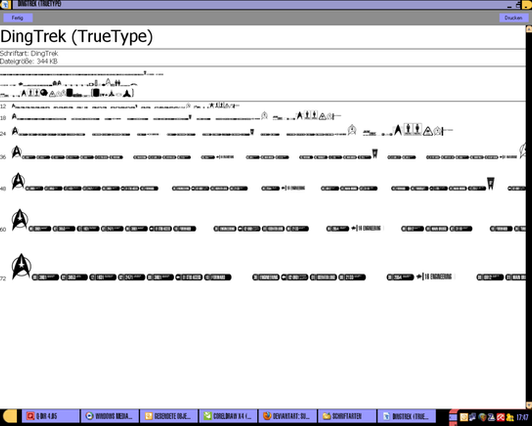Switch to Q-Dir 4.05 taskbar item
Viewport: 532px width, 426px height.
coord(51,416)
